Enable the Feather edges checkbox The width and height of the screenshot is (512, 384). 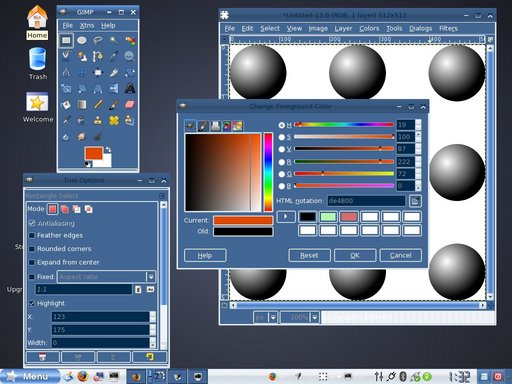click(32, 235)
